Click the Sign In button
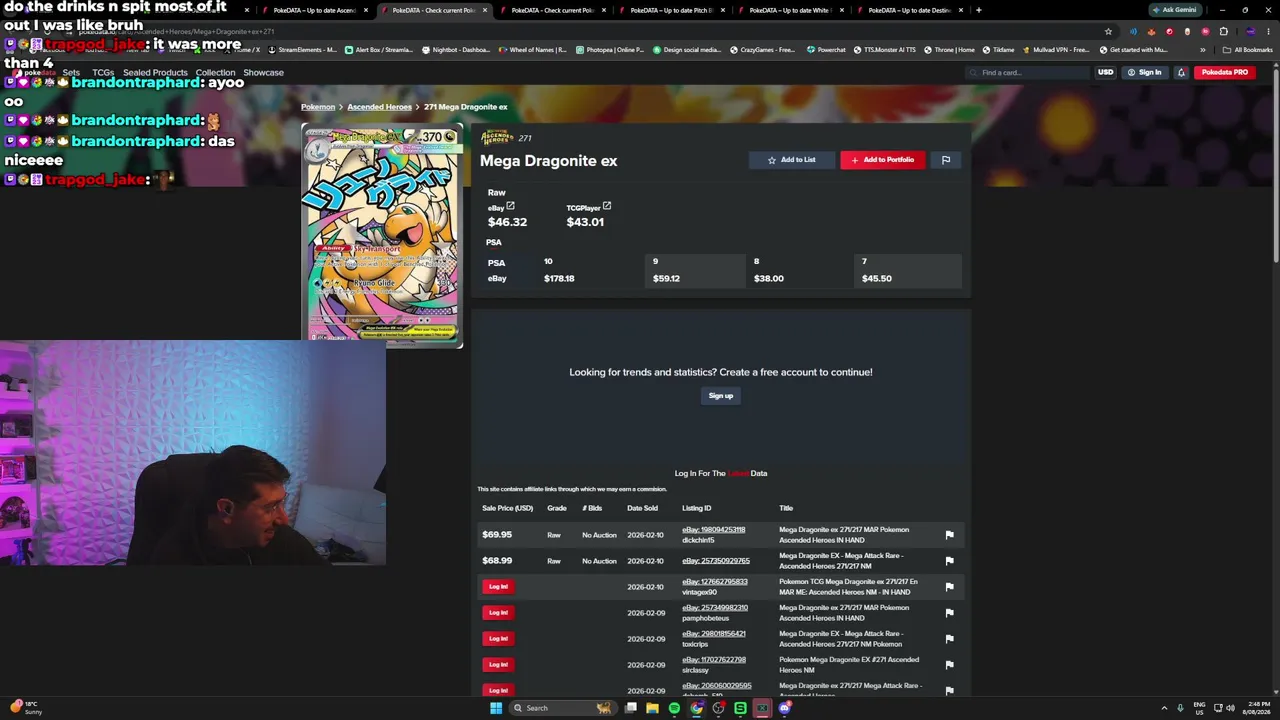 (1144, 72)
